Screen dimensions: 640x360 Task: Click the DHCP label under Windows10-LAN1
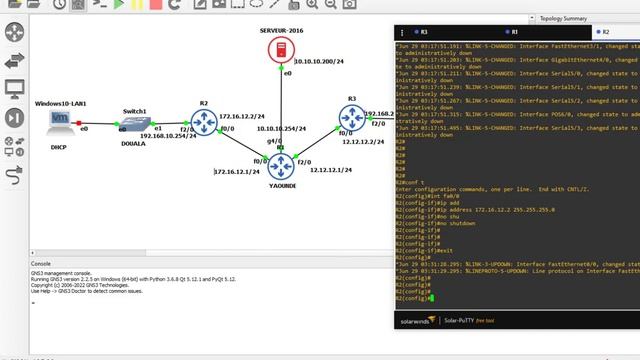pos(59,147)
